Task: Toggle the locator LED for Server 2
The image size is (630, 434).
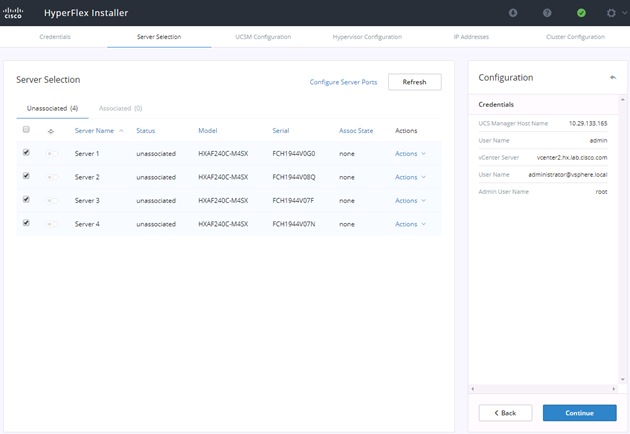Action: [x=52, y=177]
